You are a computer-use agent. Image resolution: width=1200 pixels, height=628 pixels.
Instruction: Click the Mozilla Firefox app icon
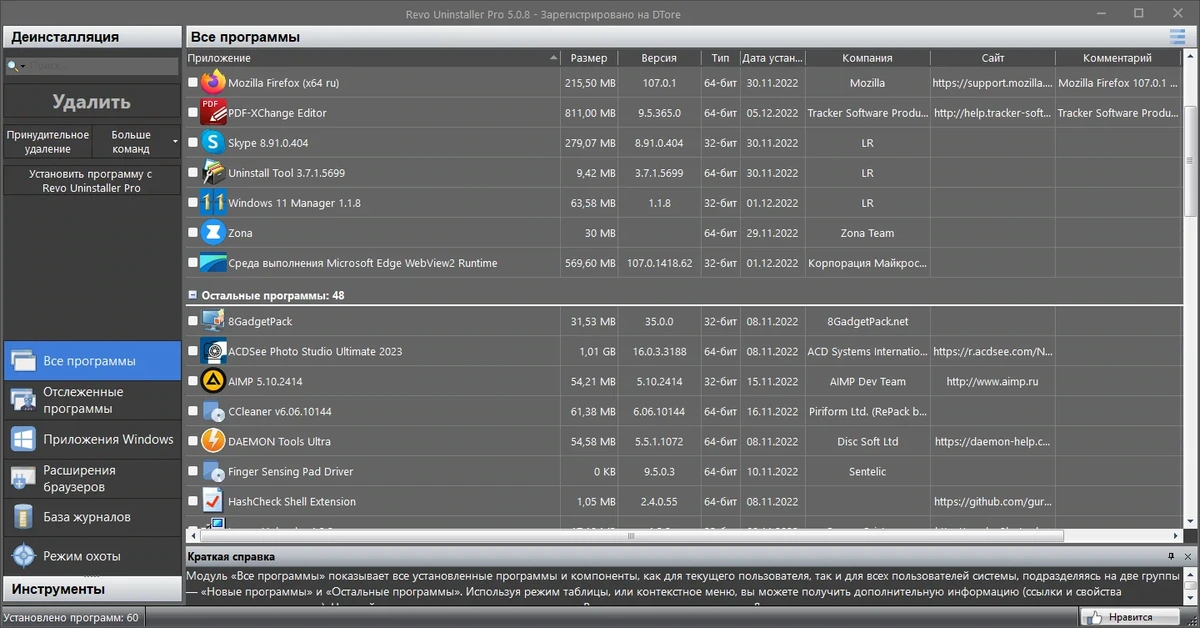point(213,83)
